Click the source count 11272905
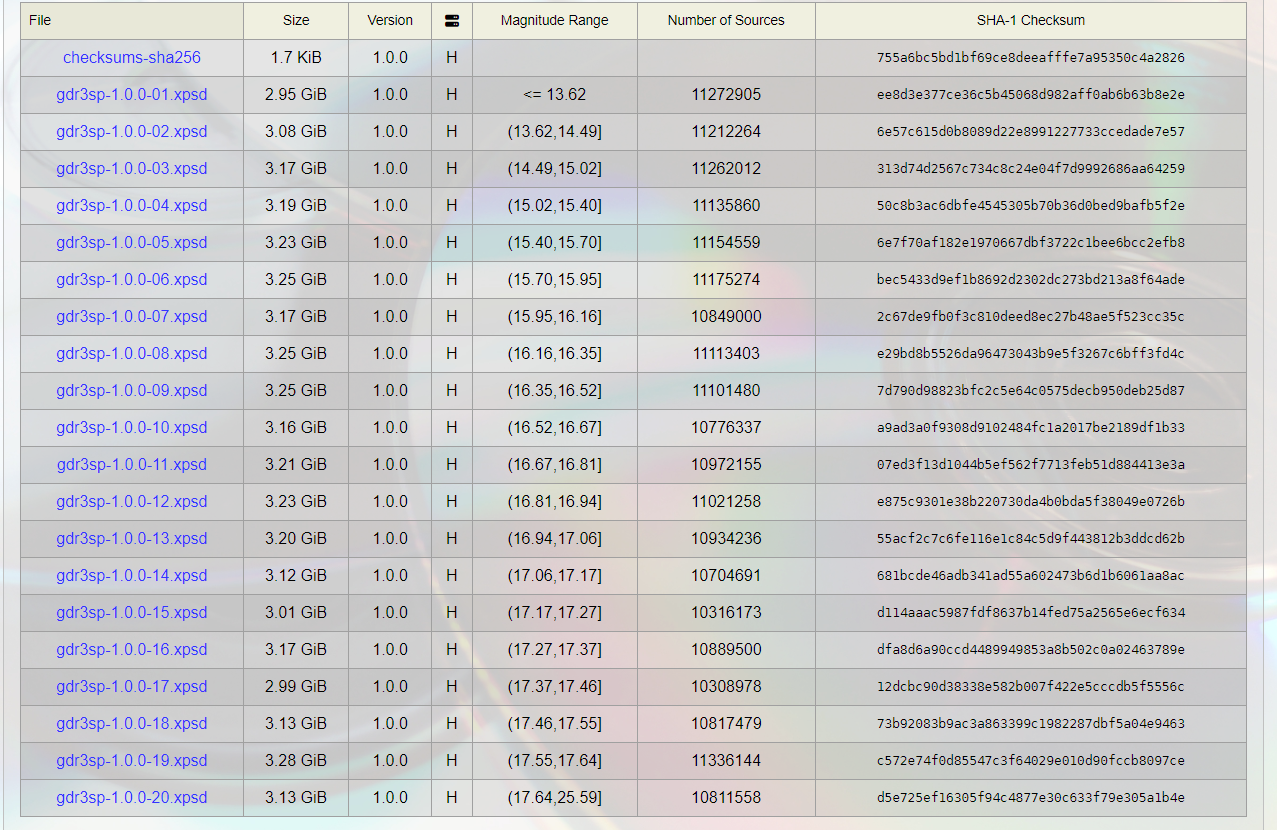 (726, 94)
